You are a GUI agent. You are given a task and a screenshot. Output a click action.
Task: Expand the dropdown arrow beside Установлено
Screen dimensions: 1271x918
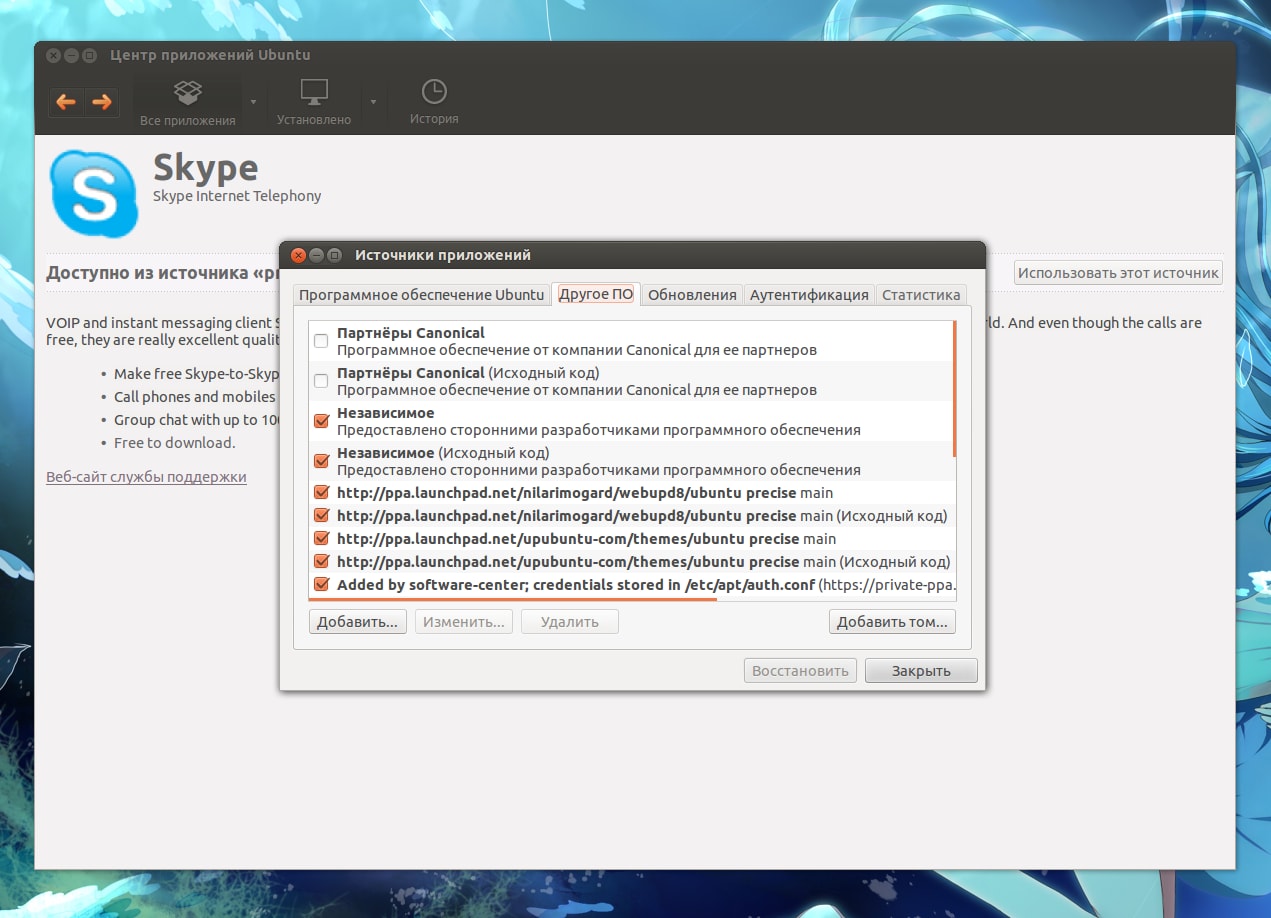[x=373, y=102]
